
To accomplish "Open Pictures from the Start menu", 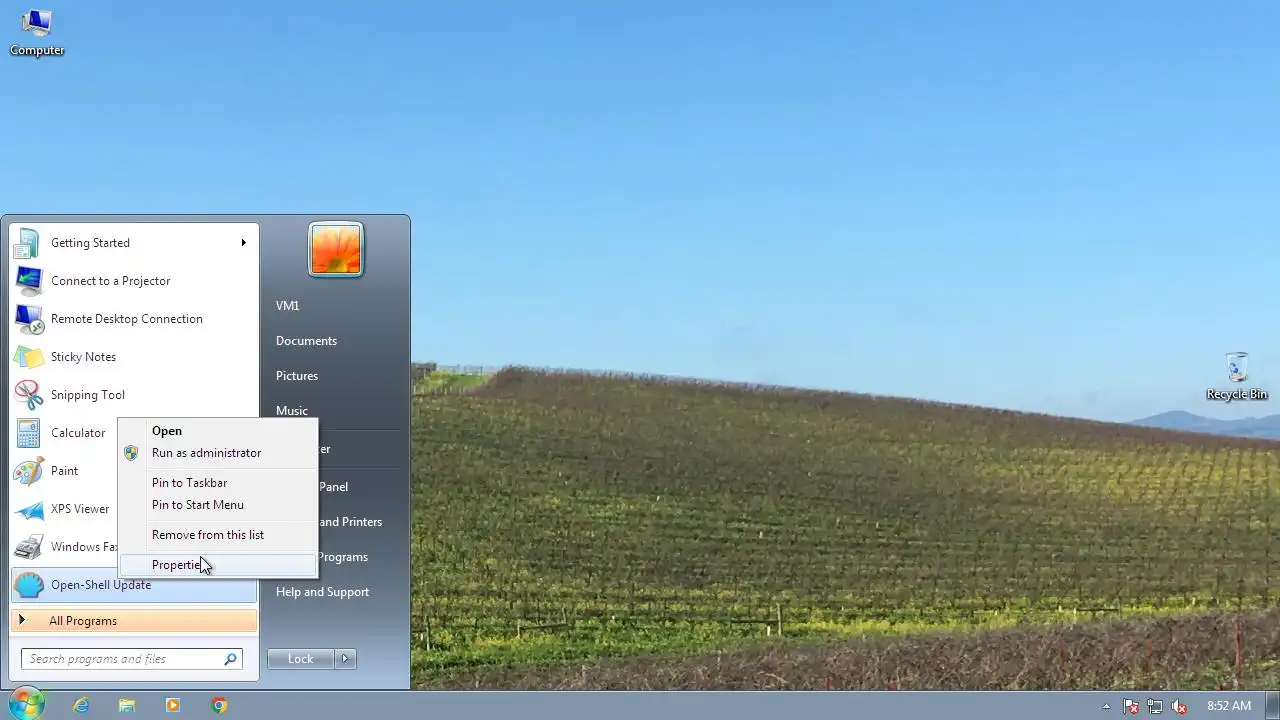I will click(297, 376).
